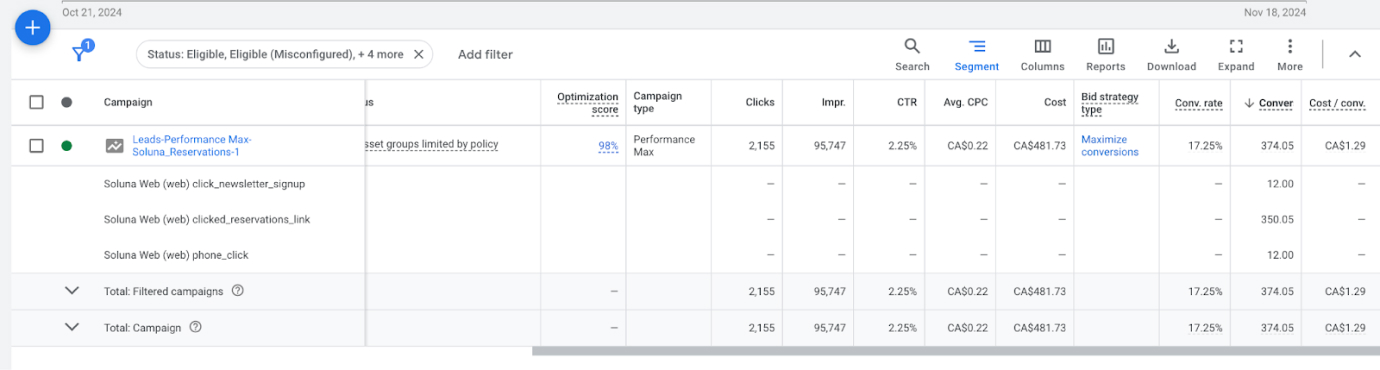Tick the Leads-Performance Max campaign checkbox
Screen dimensions: 1380x370
pyautogui.click(x=37, y=145)
